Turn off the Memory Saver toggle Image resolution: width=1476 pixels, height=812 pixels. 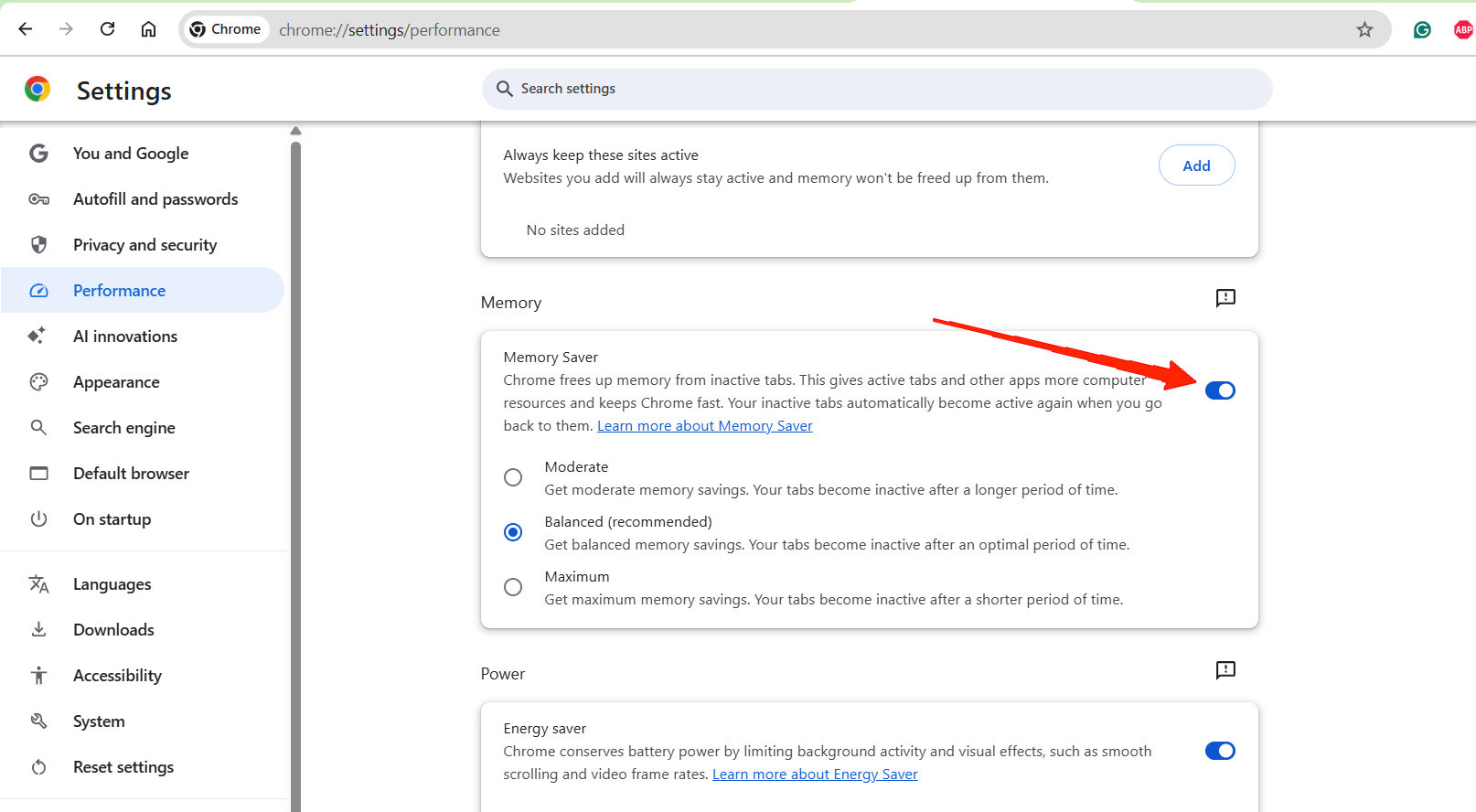coord(1220,390)
